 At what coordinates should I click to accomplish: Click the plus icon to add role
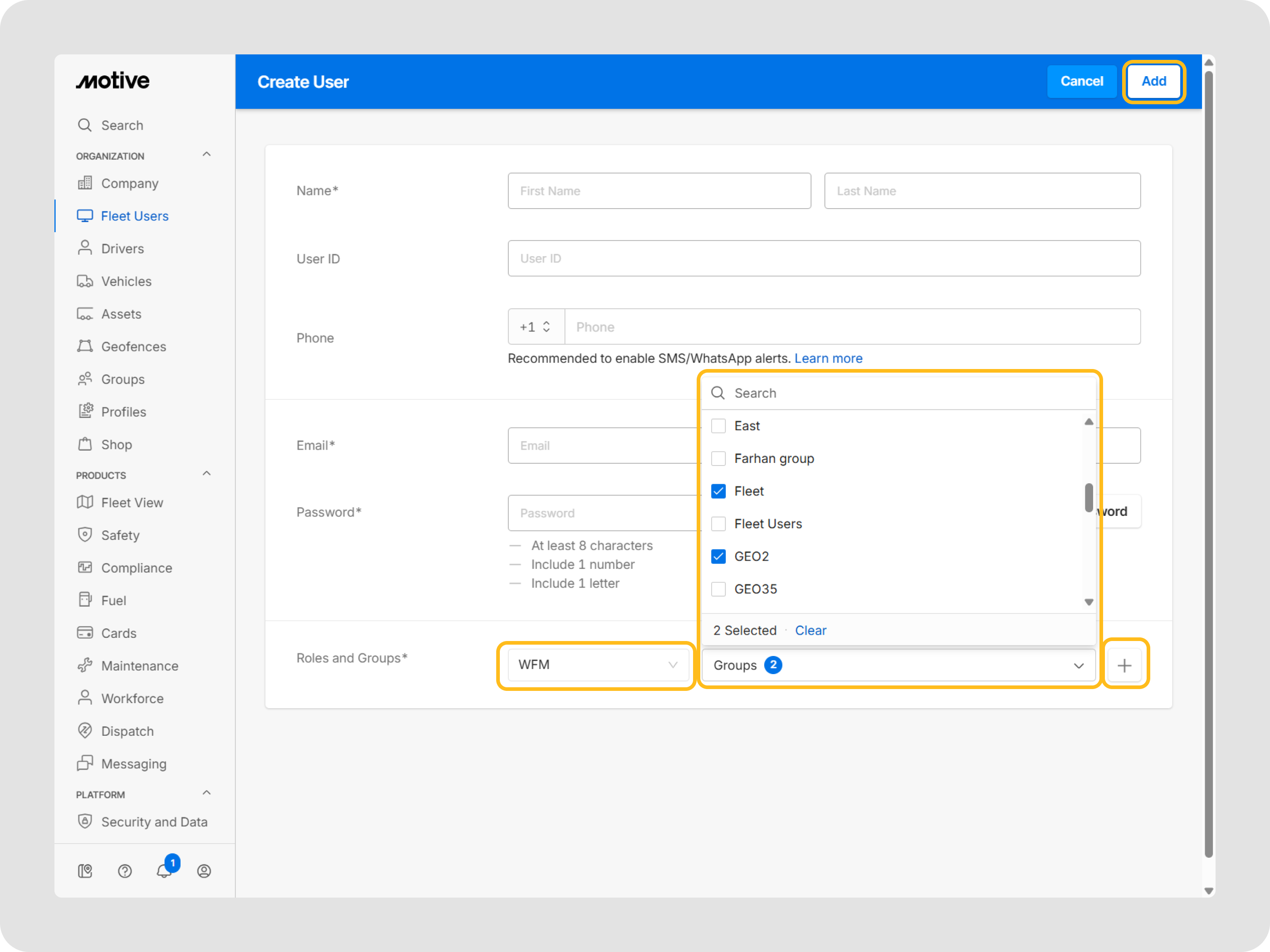pyautogui.click(x=1124, y=665)
